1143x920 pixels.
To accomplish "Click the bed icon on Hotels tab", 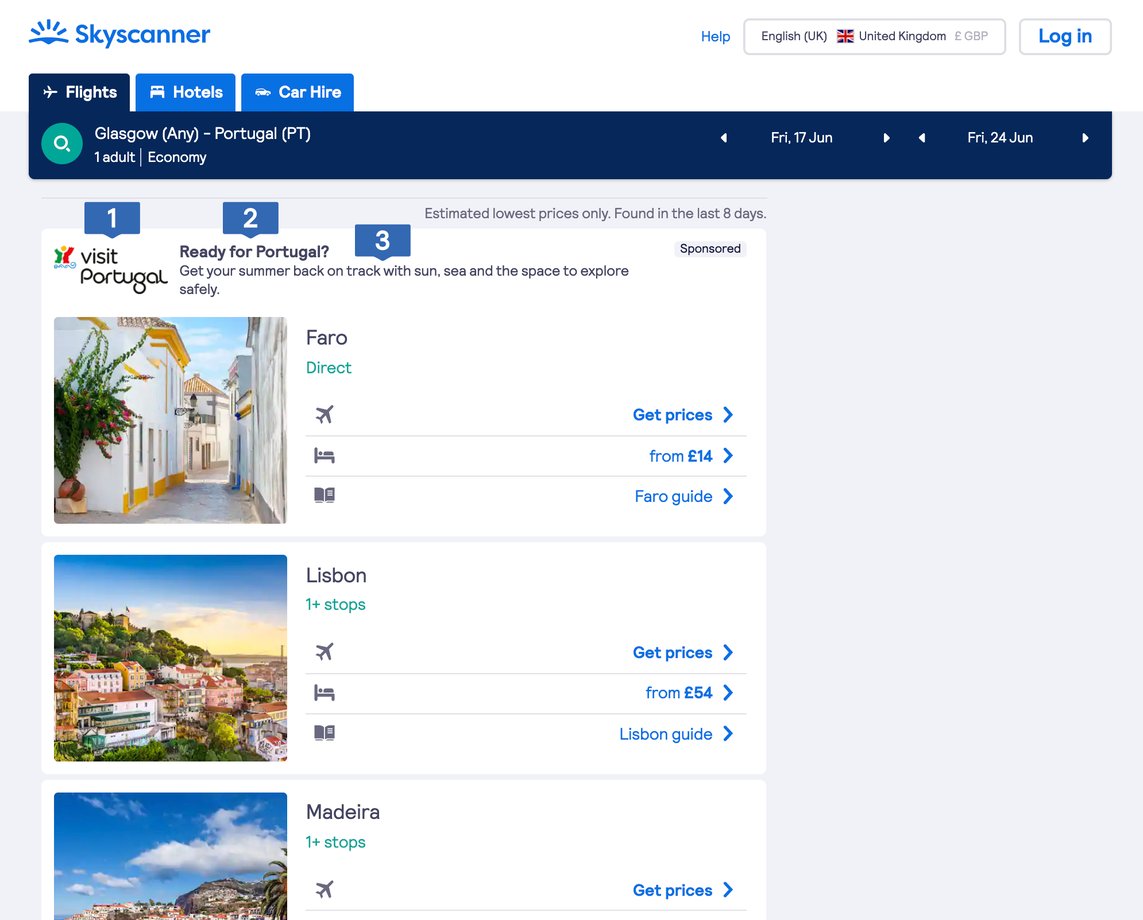I will tap(157, 92).
